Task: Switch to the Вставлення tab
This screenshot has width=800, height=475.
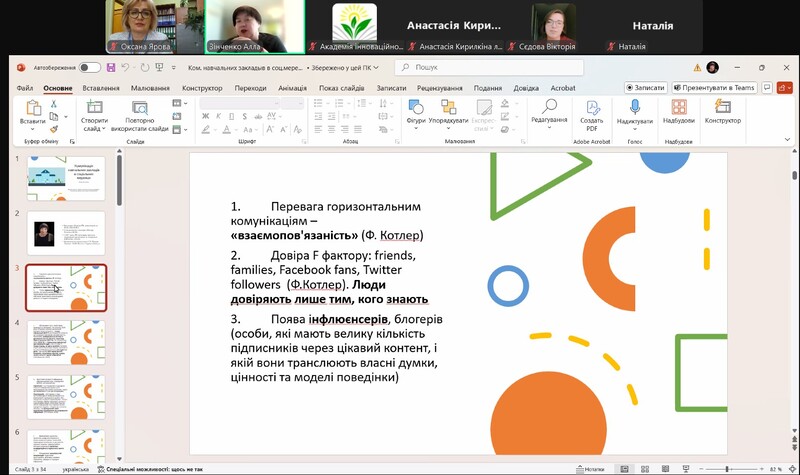Action: pos(101,88)
